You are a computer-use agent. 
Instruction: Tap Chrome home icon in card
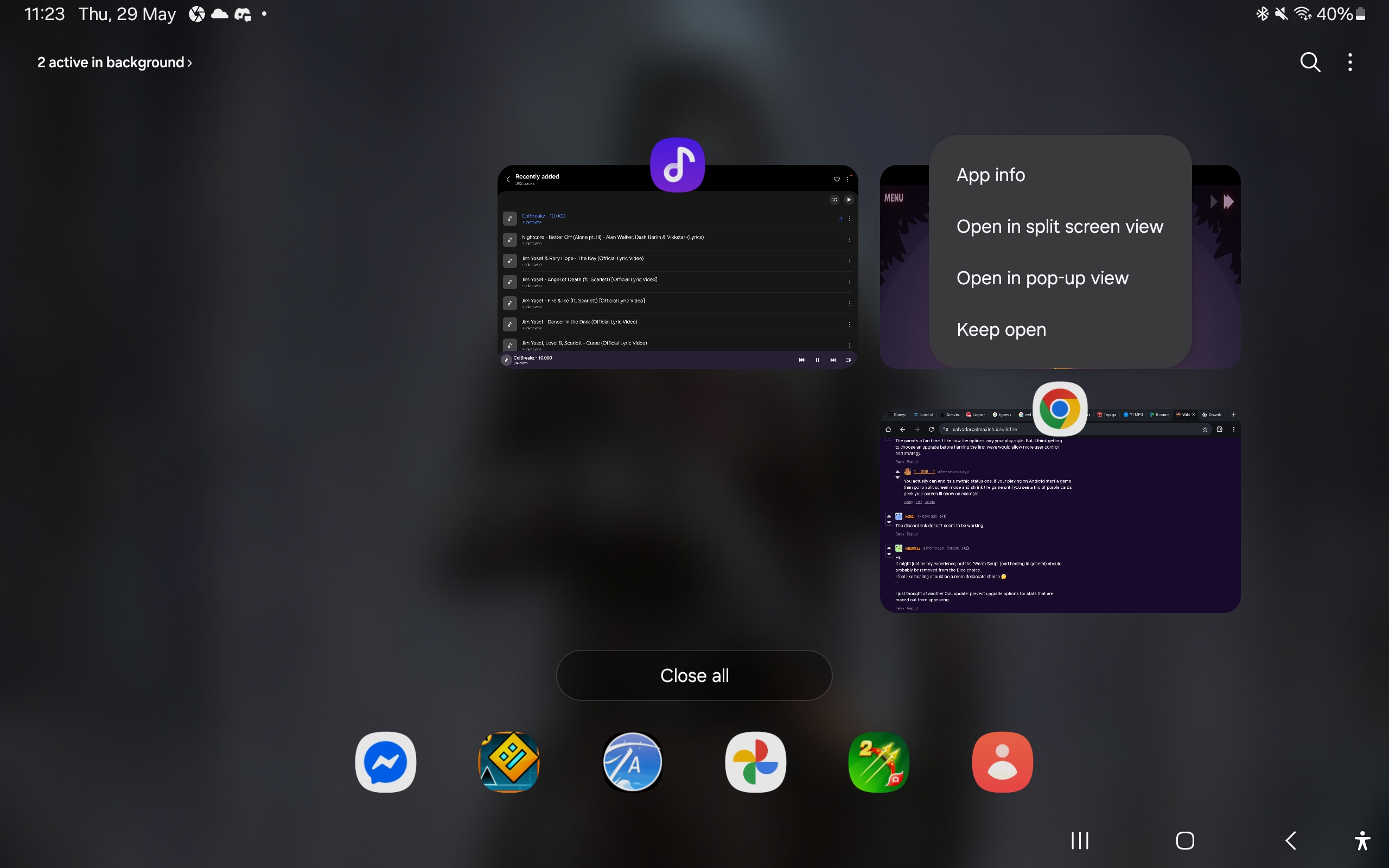click(888, 429)
